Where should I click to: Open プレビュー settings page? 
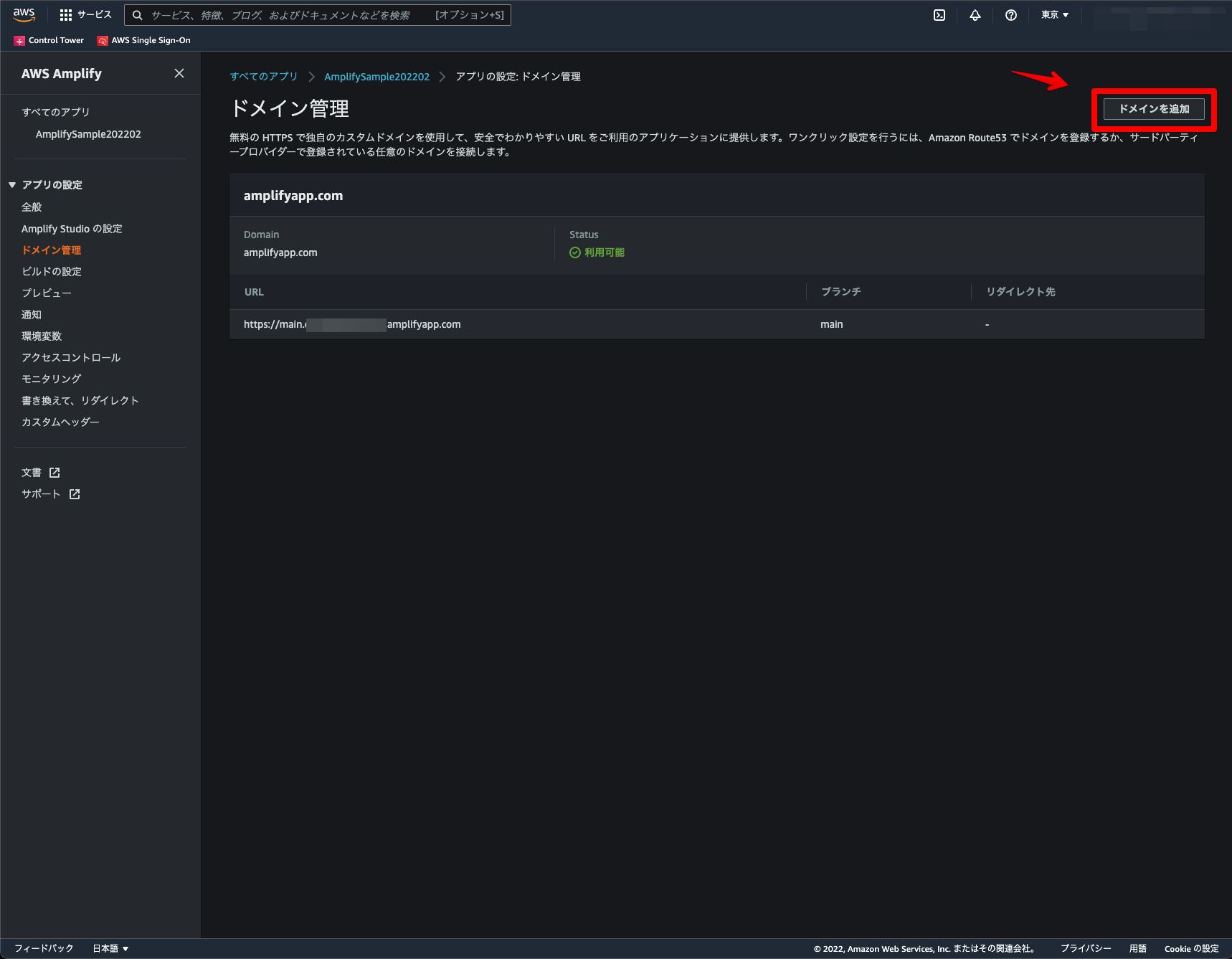point(47,293)
